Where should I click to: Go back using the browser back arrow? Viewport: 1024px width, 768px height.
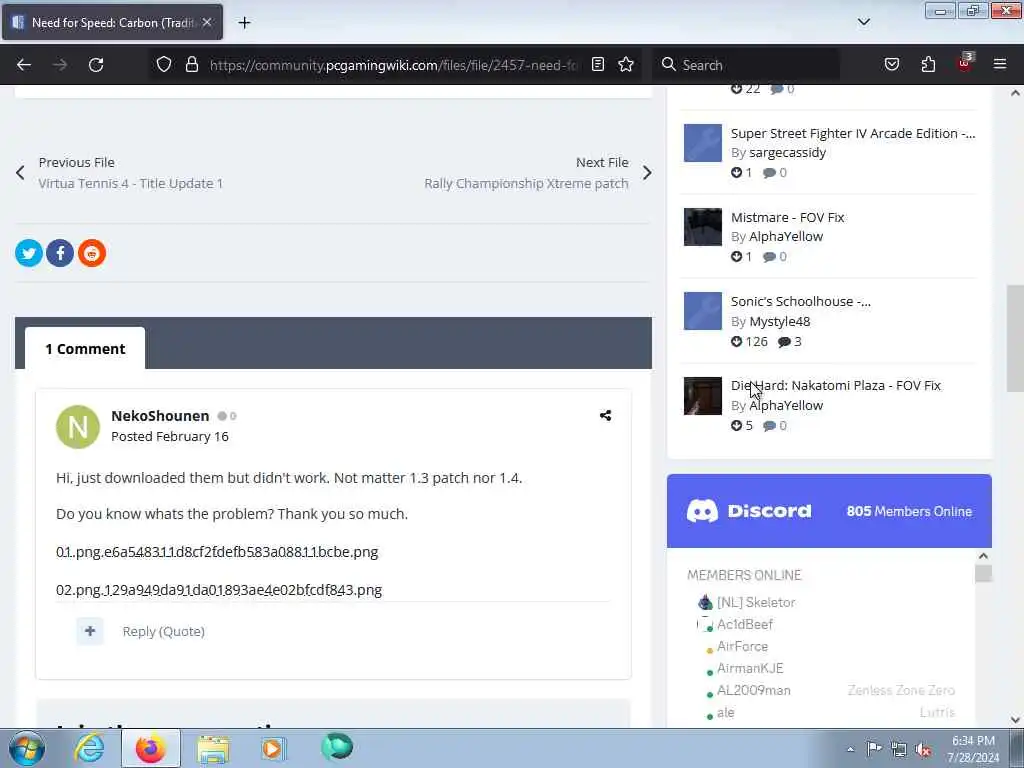(24, 65)
